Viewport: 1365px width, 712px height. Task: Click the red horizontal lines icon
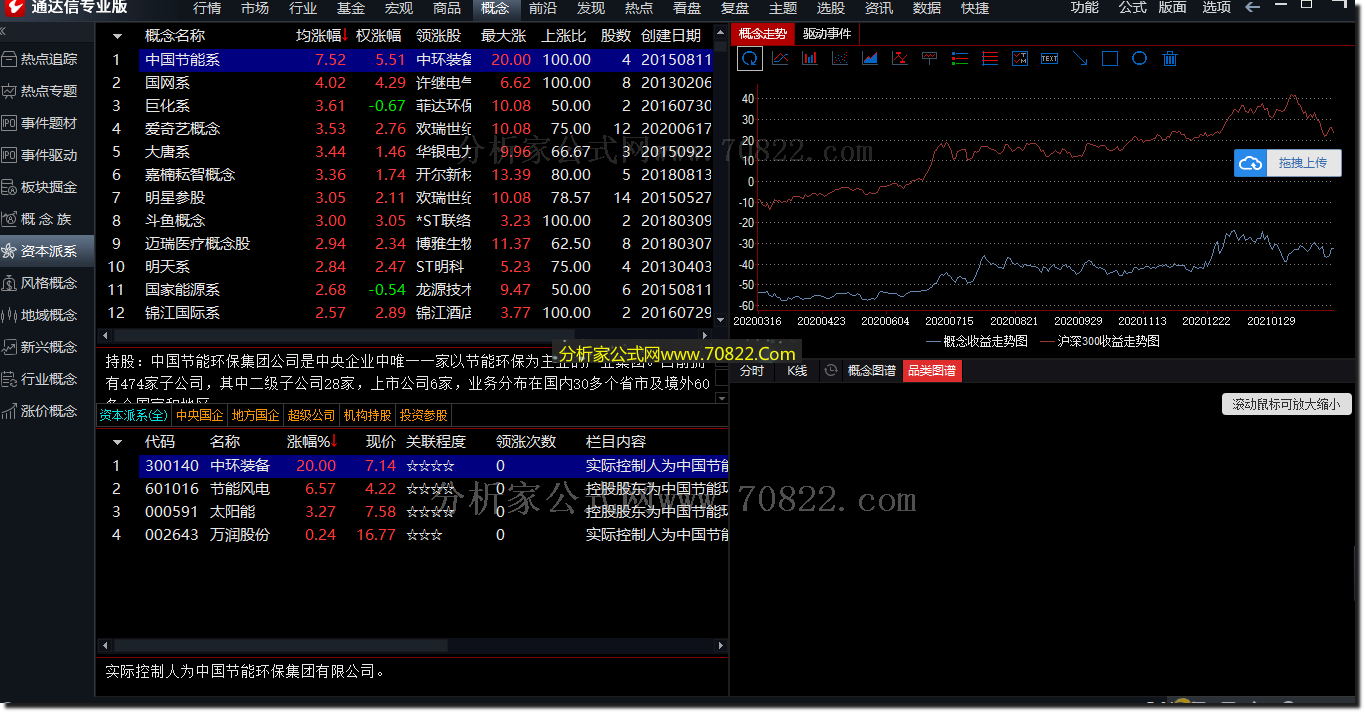(x=990, y=59)
